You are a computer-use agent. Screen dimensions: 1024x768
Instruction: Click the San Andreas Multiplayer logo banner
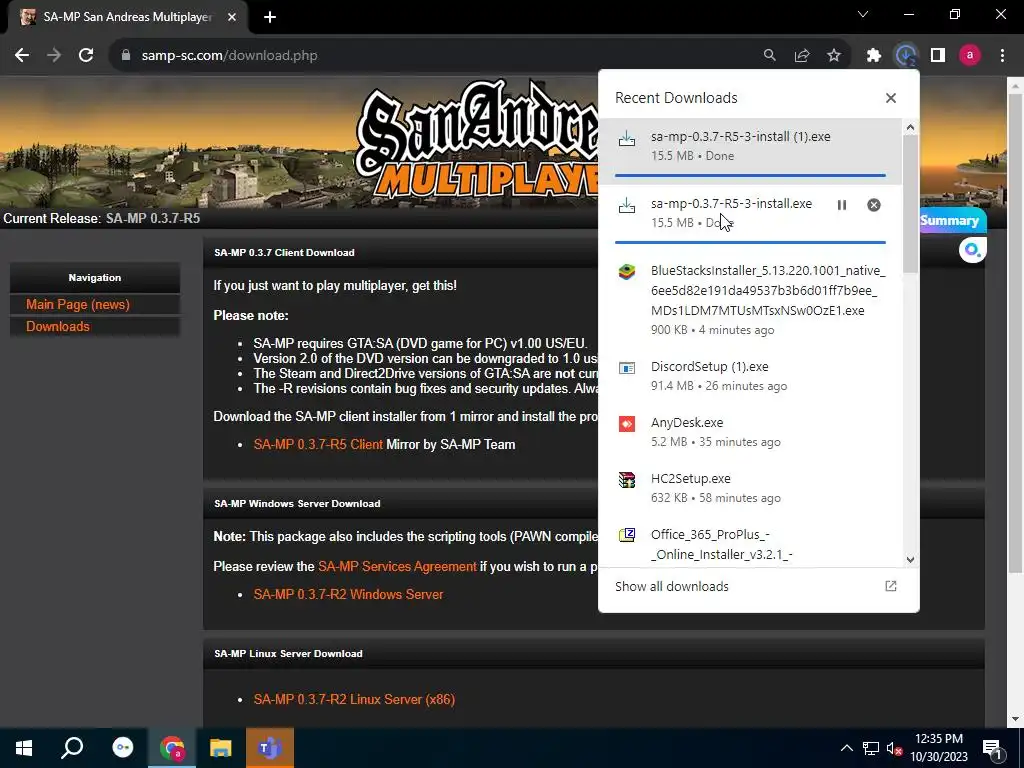click(x=477, y=140)
